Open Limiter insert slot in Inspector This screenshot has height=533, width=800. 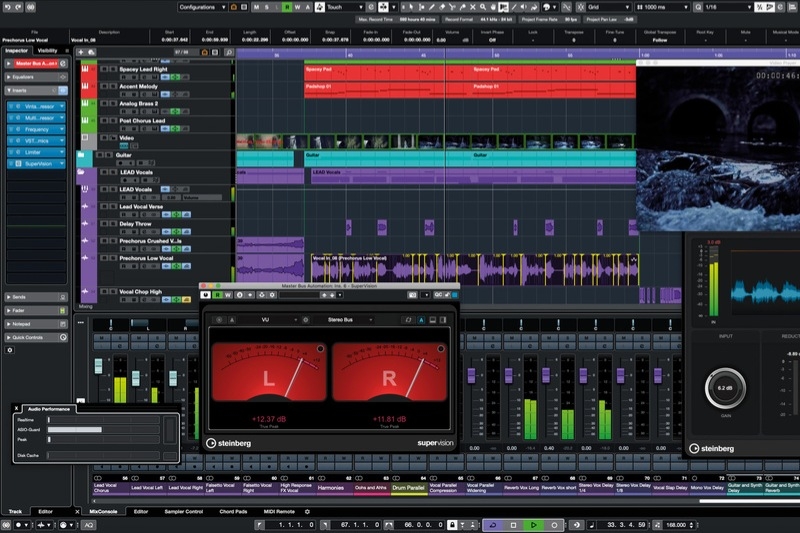37,152
